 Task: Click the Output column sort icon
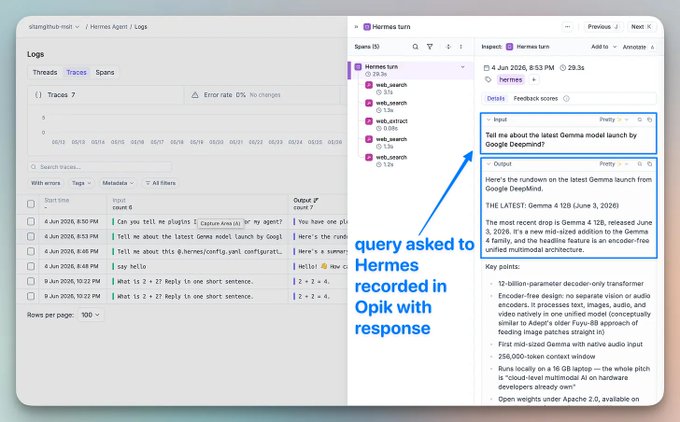coord(316,200)
